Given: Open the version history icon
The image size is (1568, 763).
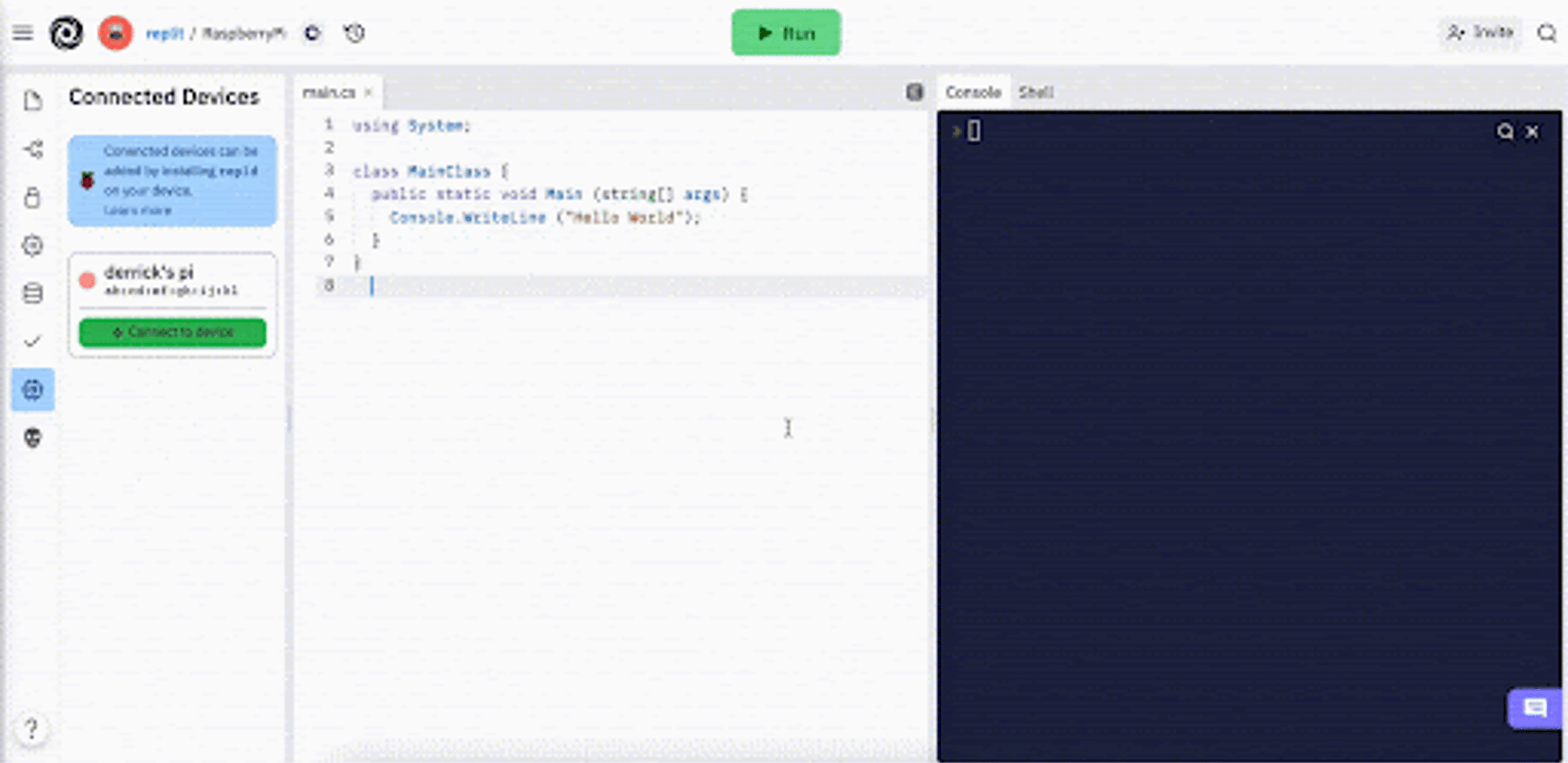Looking at the screenshot, I should point(354,33).
